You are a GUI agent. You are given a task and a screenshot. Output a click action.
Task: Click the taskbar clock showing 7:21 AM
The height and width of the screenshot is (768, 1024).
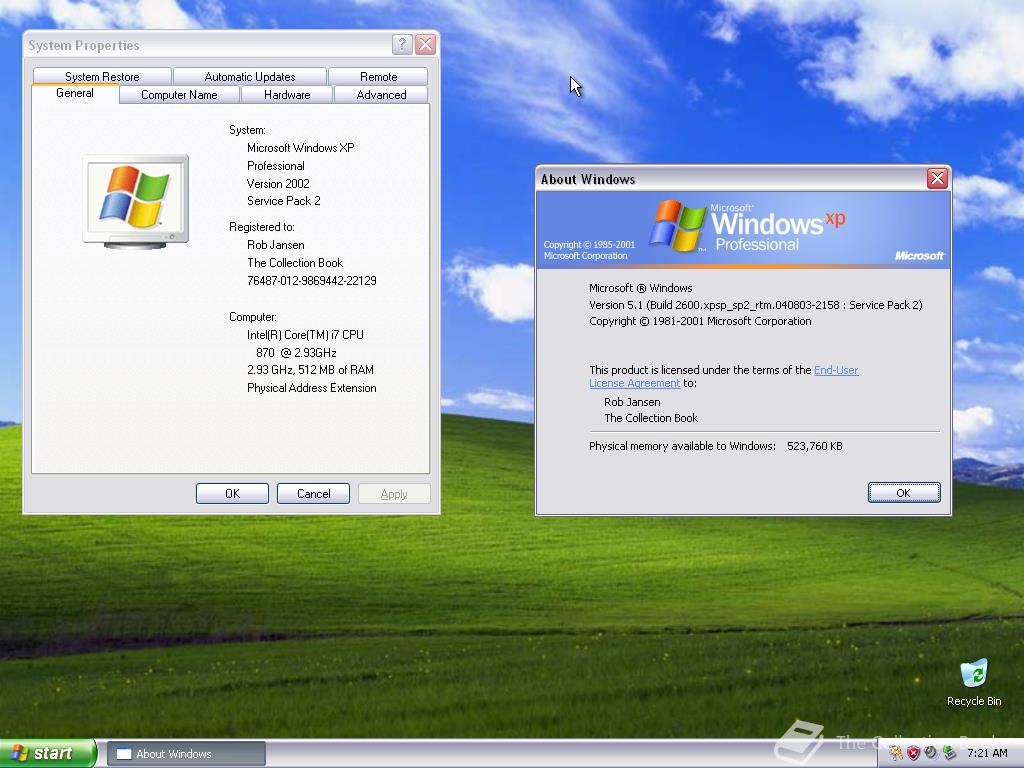tap(987, 753)
